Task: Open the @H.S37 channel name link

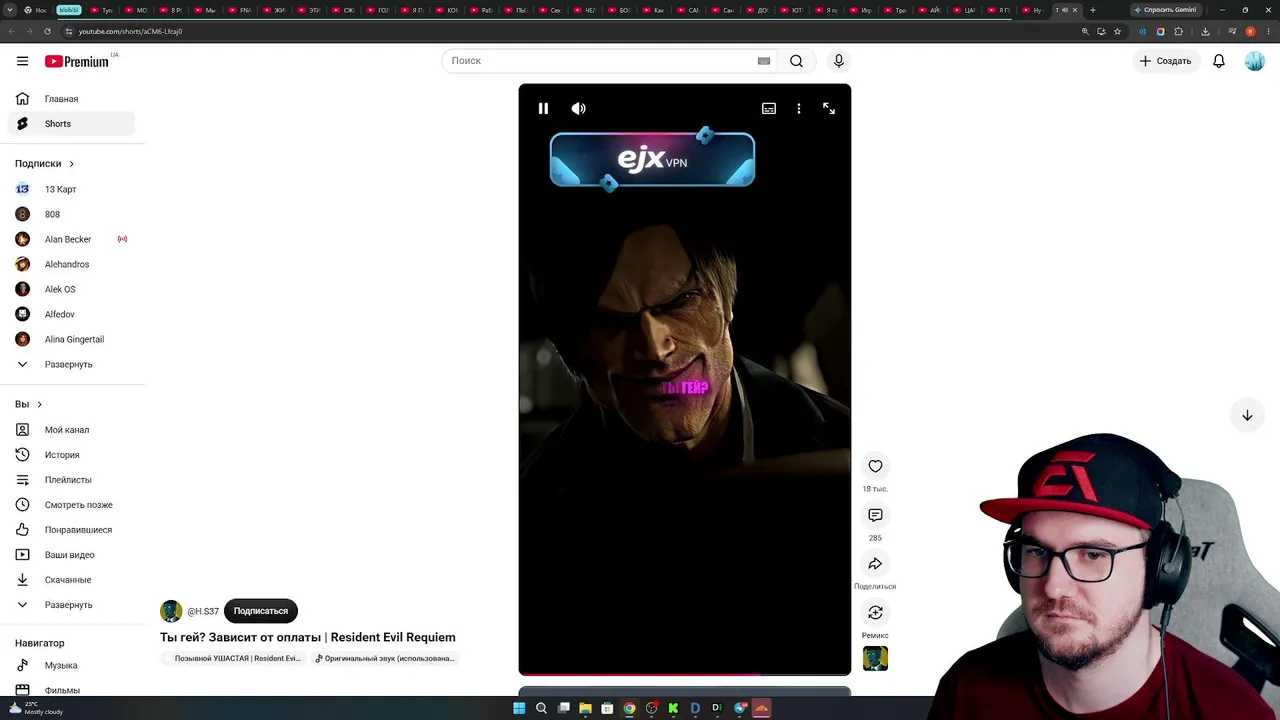Action: click(x=203, y=611)
